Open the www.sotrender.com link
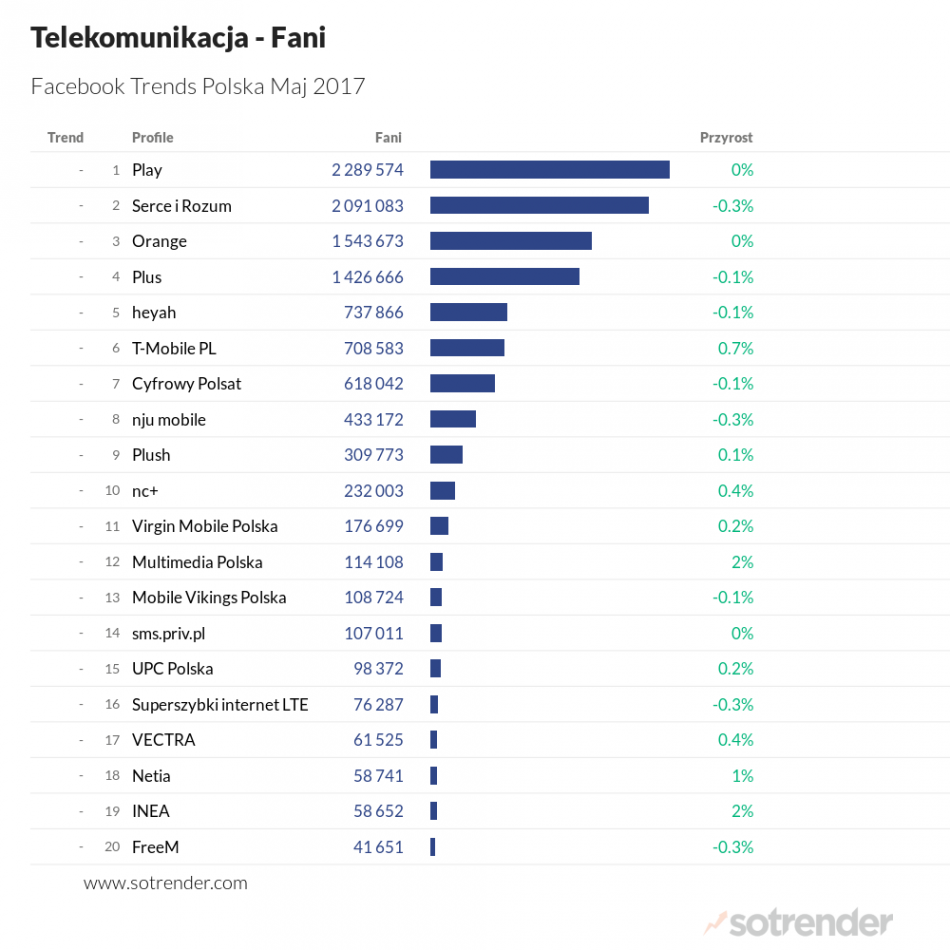The image size is (950, 950). [x=165, y=883]
